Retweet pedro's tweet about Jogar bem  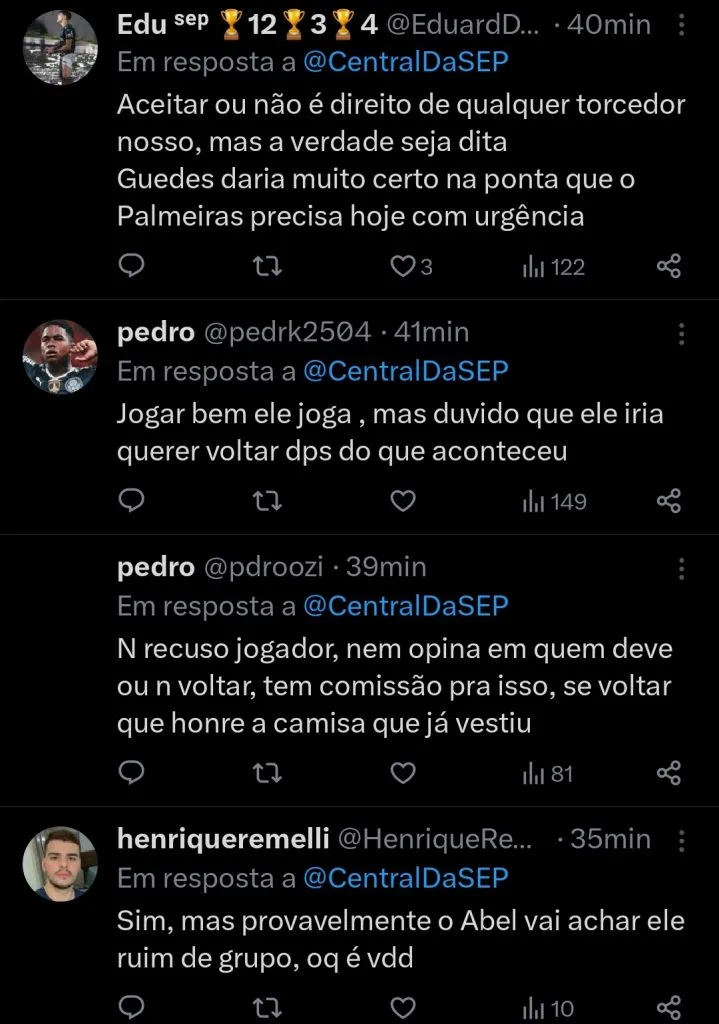coord(266,501)
